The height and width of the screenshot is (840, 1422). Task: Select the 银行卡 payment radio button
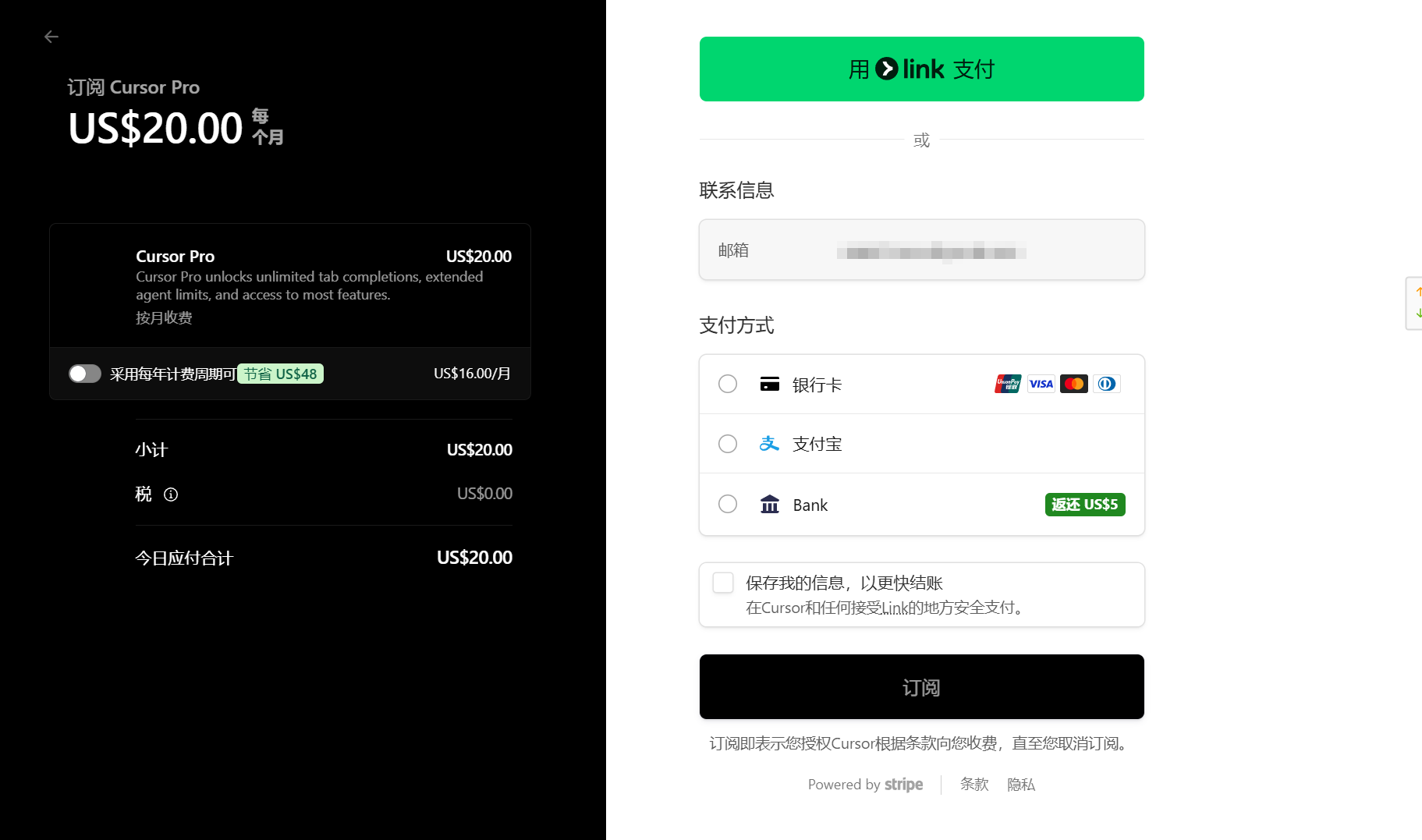(x=728, y=384)
